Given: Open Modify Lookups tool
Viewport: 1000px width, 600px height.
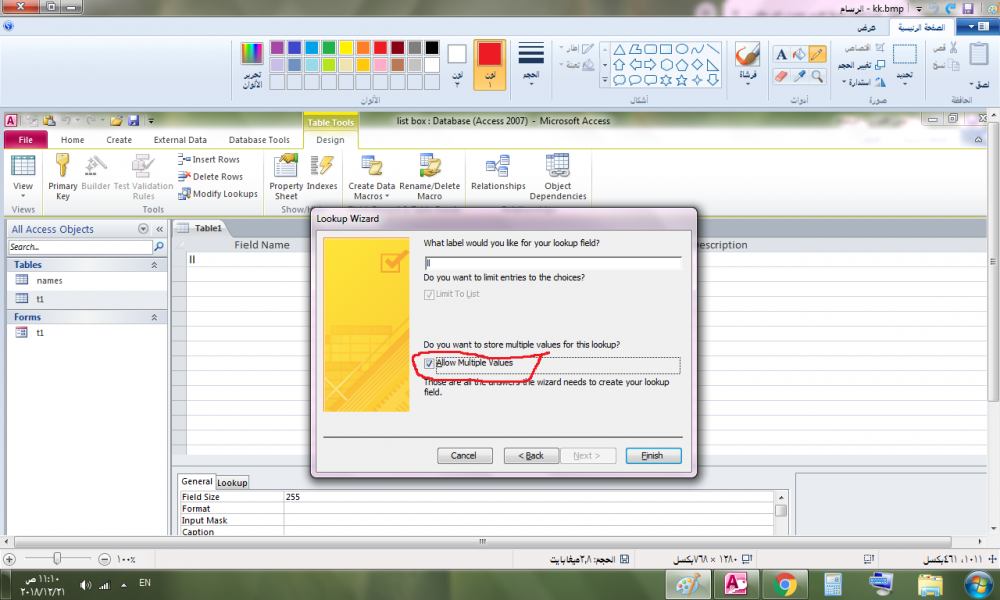Looking at the screenshot, I should [x=218, y=194].
